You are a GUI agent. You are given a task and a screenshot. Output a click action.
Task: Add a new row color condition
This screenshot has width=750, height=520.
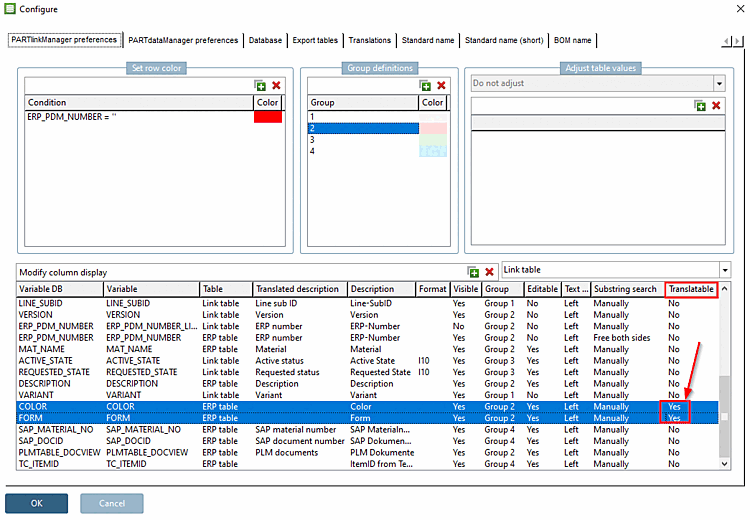point(260,86)
